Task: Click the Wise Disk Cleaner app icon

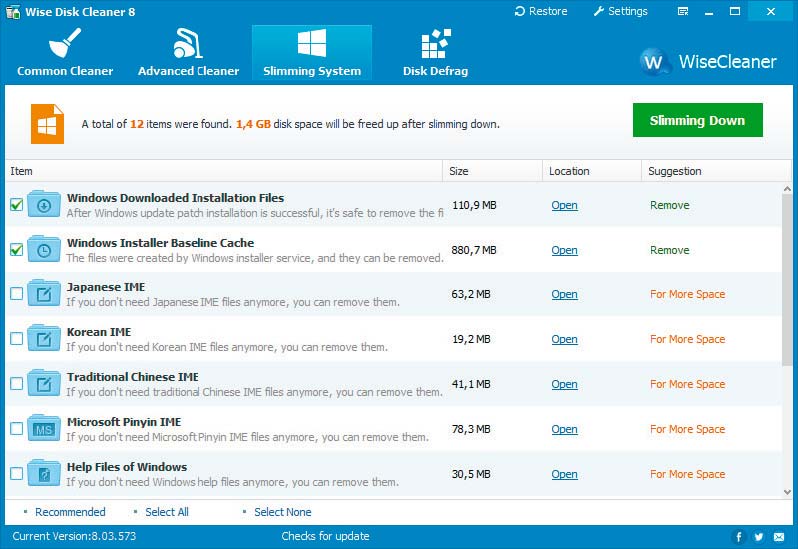Action: click(13, 11)
